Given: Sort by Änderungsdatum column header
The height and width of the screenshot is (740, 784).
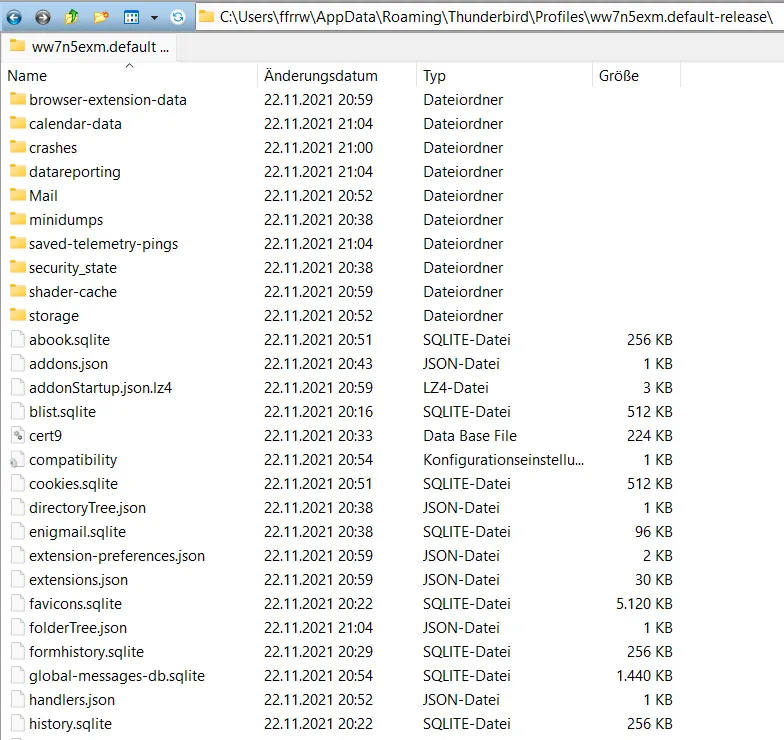Looking at the screenshot, I should point(321,76).
